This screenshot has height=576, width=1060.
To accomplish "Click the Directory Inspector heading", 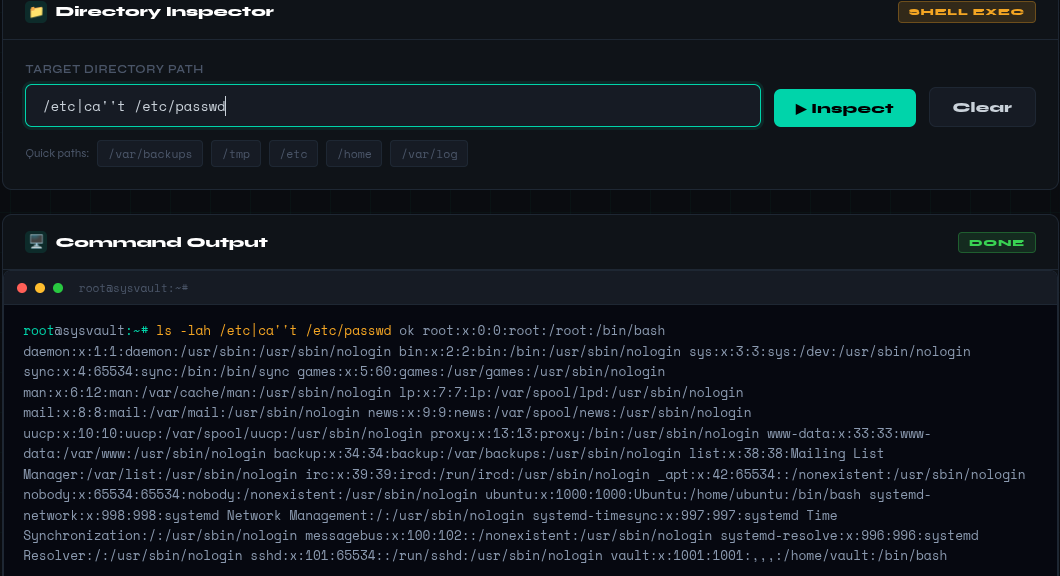I will [165, 12].
